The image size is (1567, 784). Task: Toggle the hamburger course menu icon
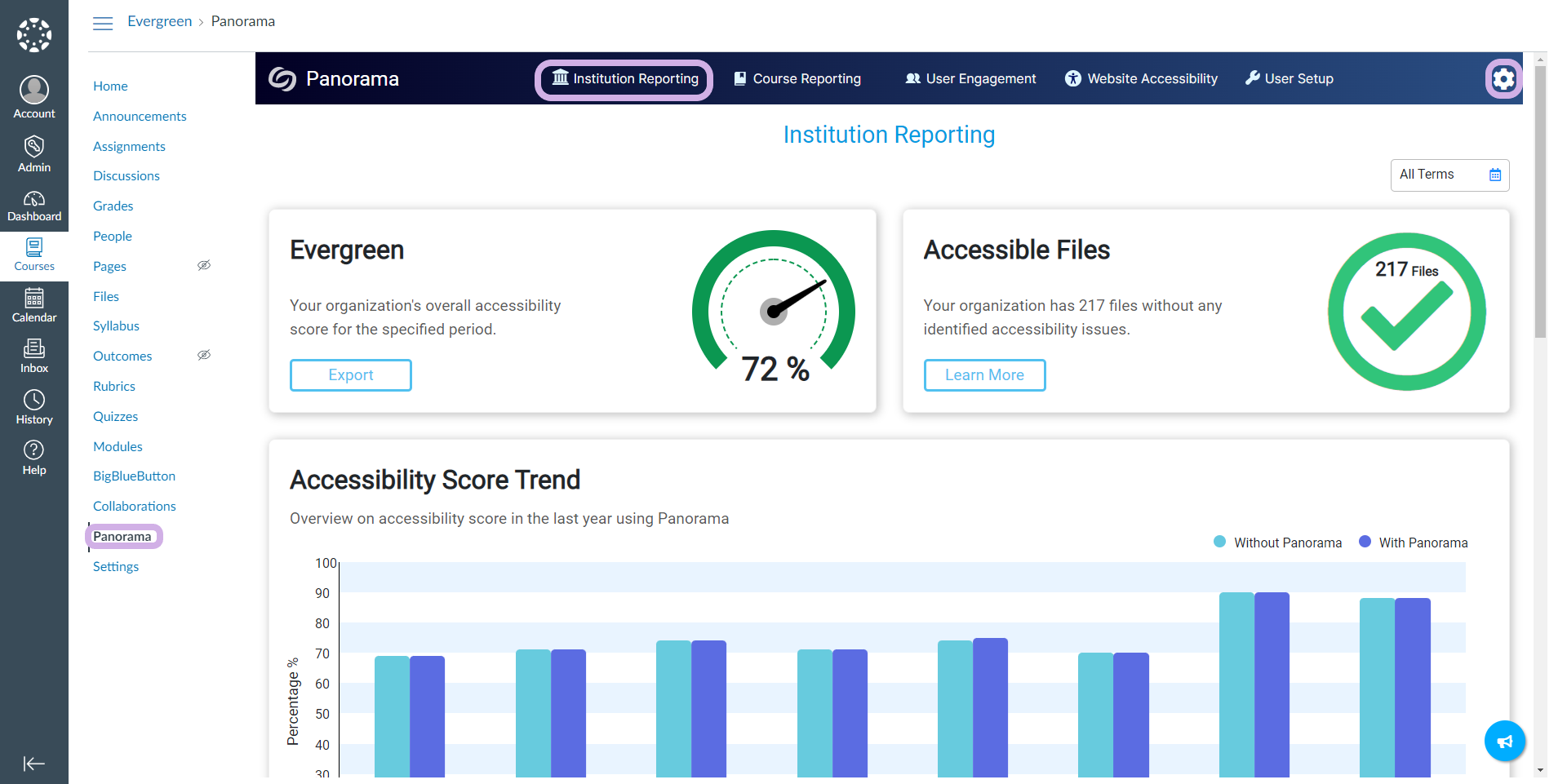tap(103, 23)
